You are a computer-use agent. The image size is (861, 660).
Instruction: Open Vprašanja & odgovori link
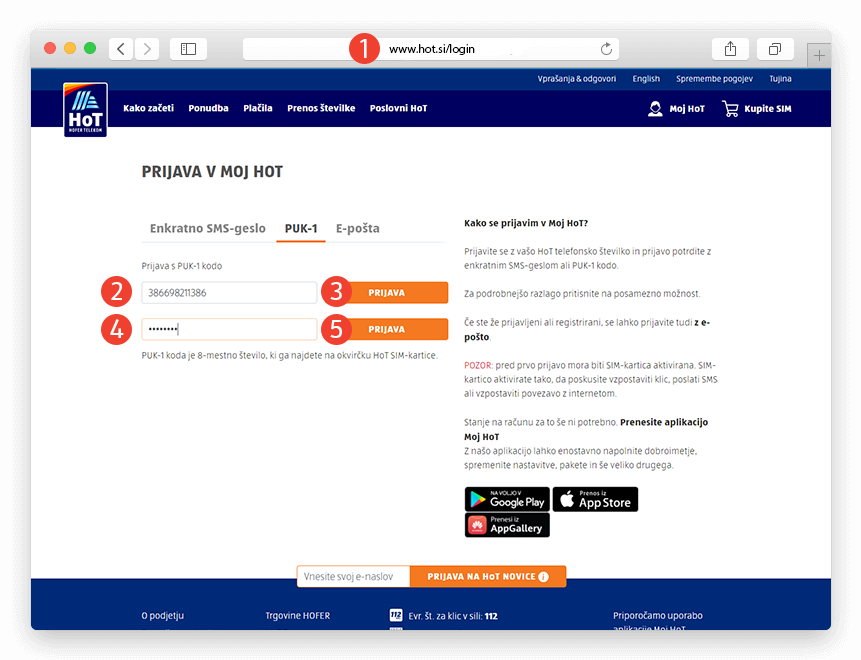click(577, 79)
